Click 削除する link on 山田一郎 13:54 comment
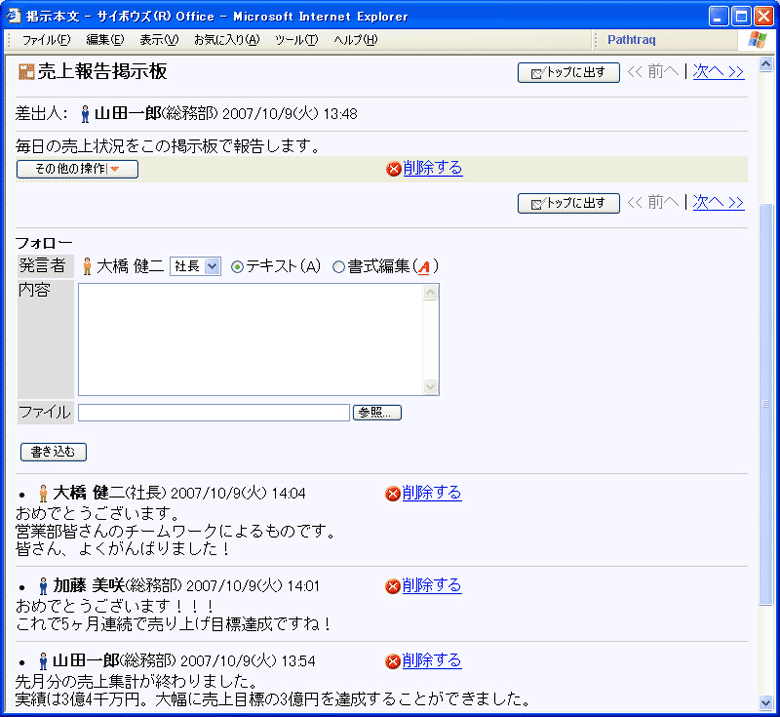 (x=432, y=661)
